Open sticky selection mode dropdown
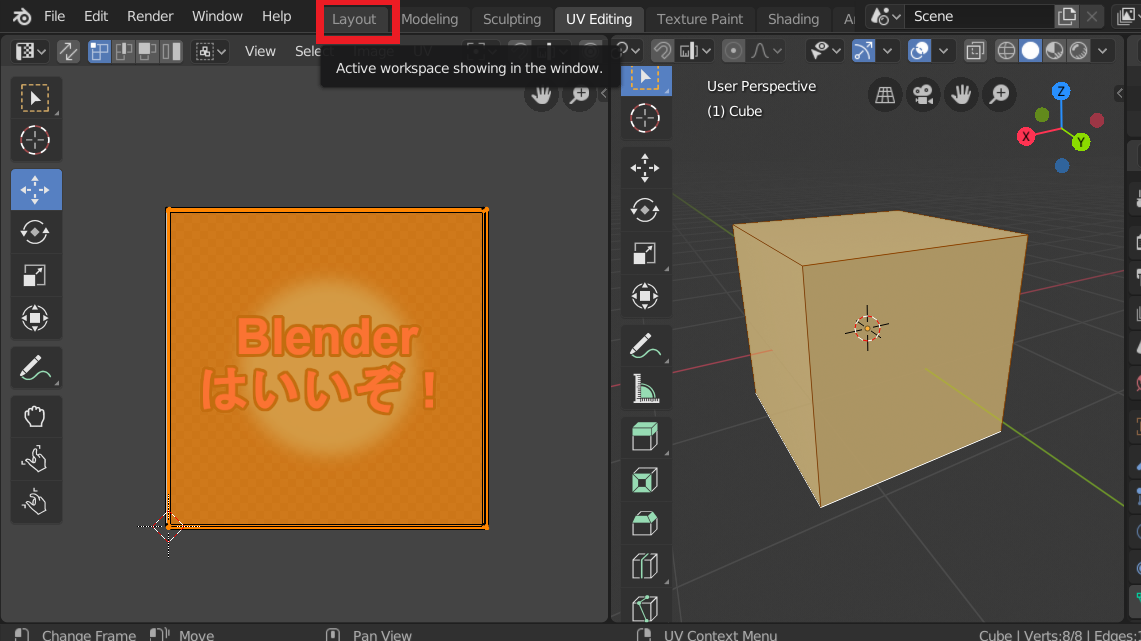 [x=210, y=51]
